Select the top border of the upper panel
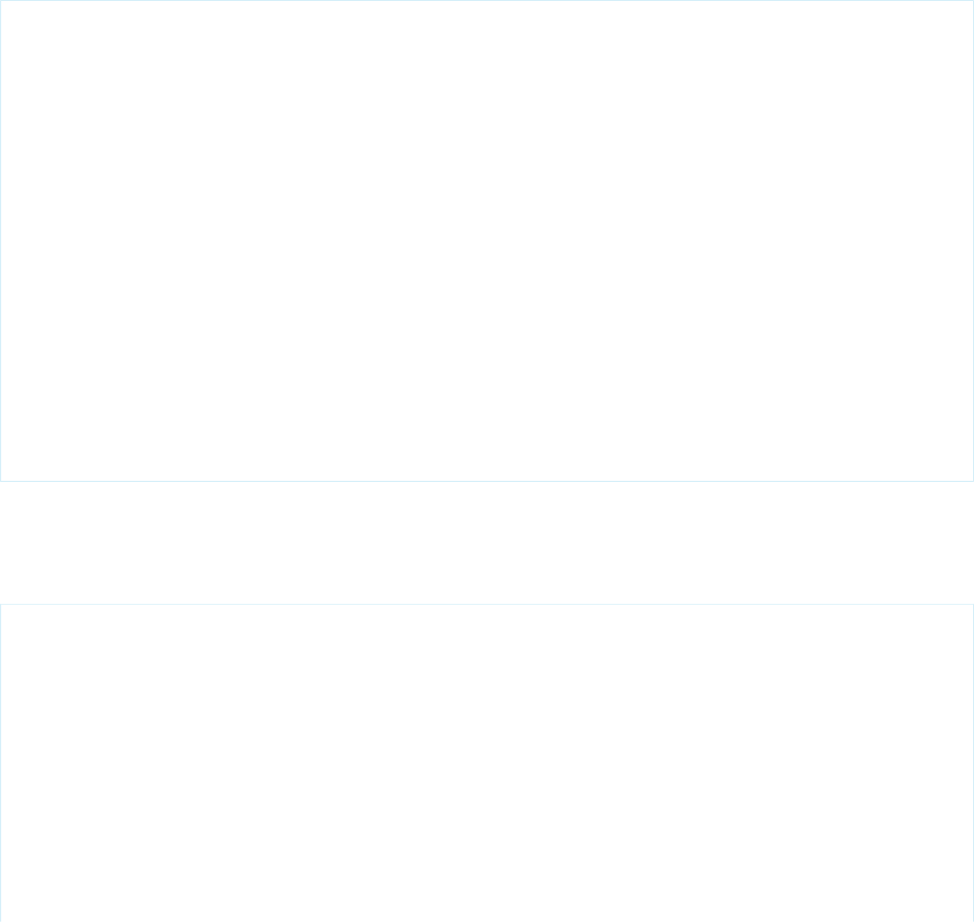This screenshot has height=922, width=974. (487, 1)
